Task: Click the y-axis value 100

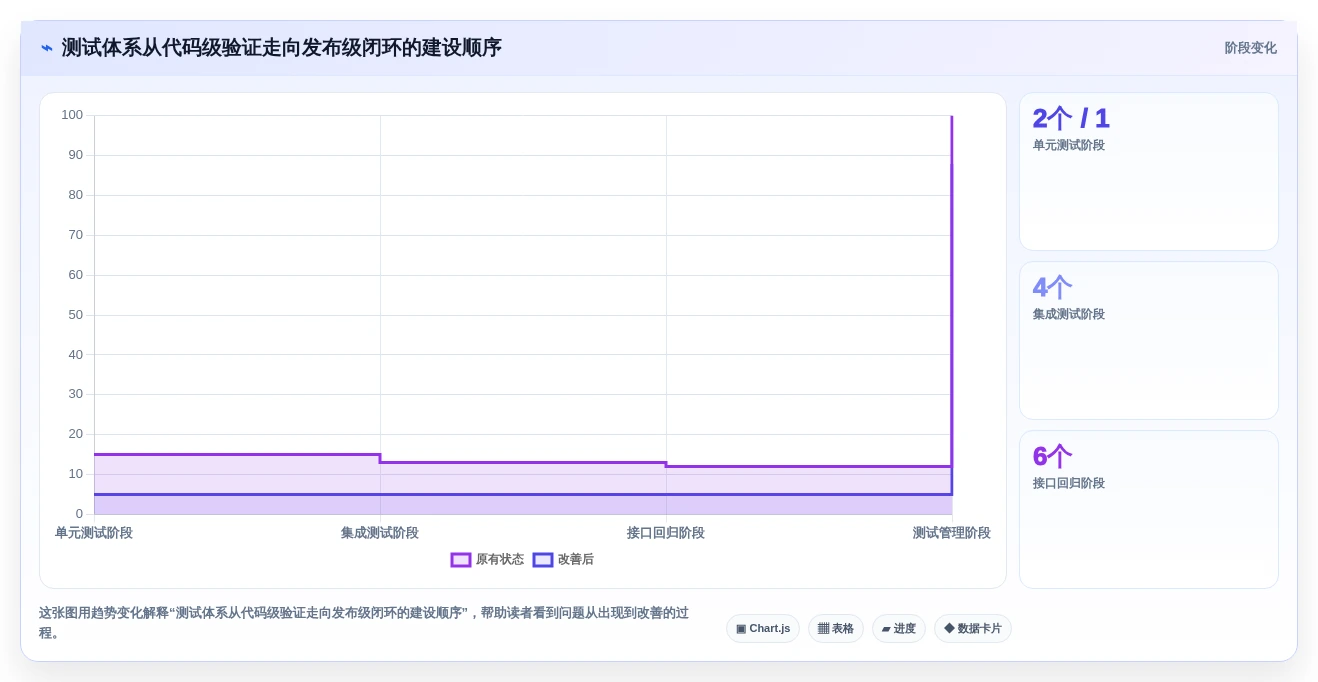Action: 72,115
